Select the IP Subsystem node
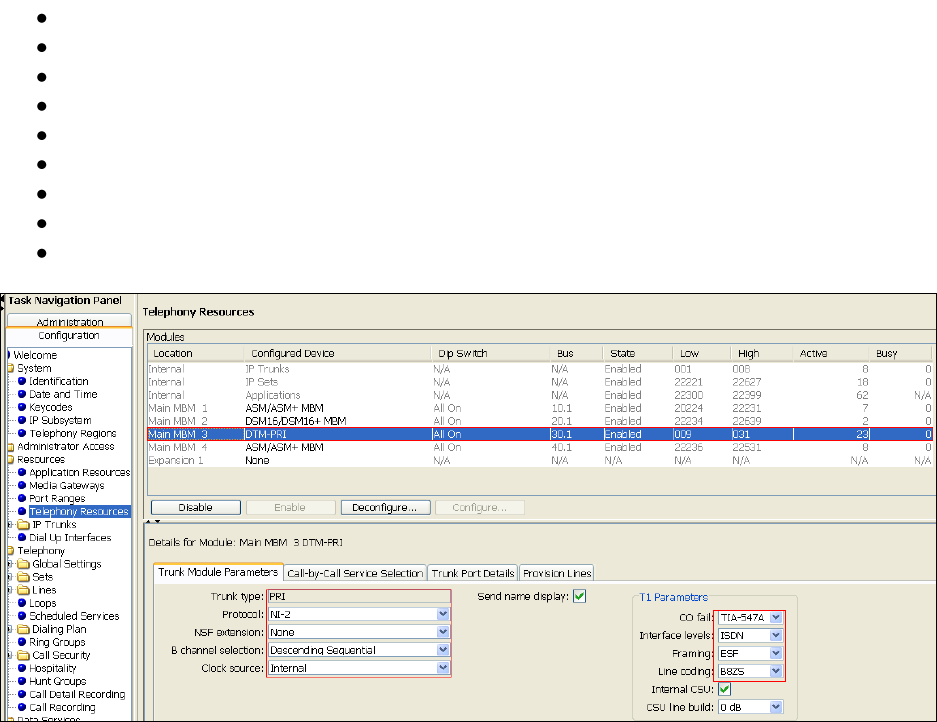937x722 pixels. (x=59, y=420)
